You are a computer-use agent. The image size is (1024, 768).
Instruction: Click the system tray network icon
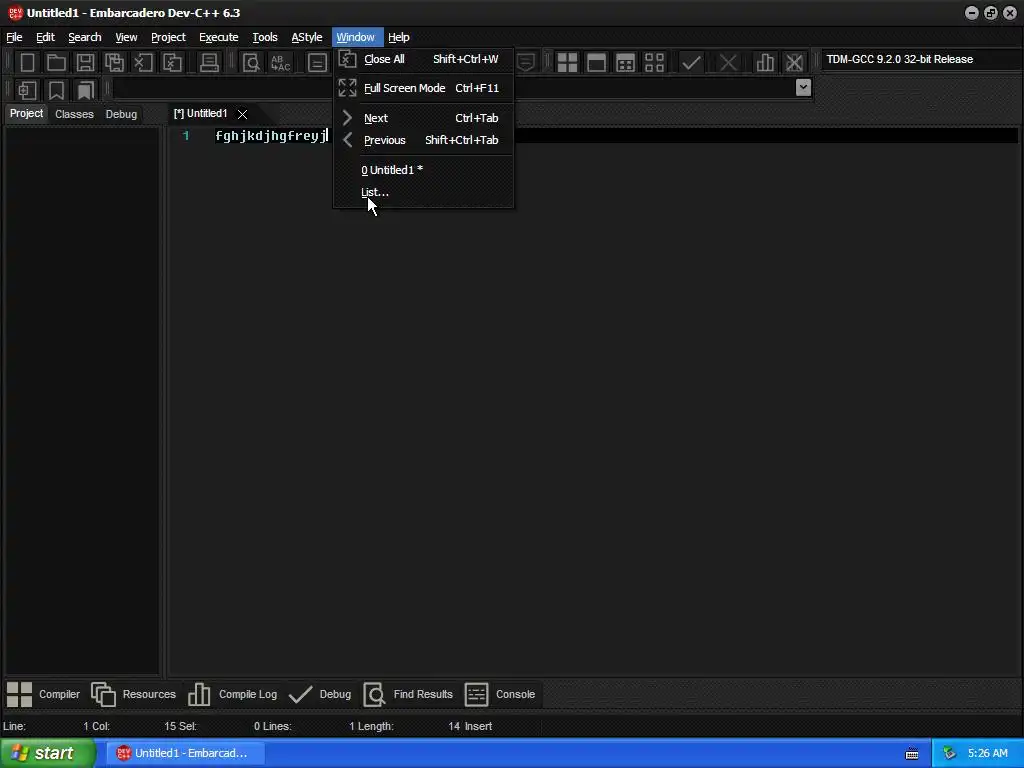tap(949, 754)
